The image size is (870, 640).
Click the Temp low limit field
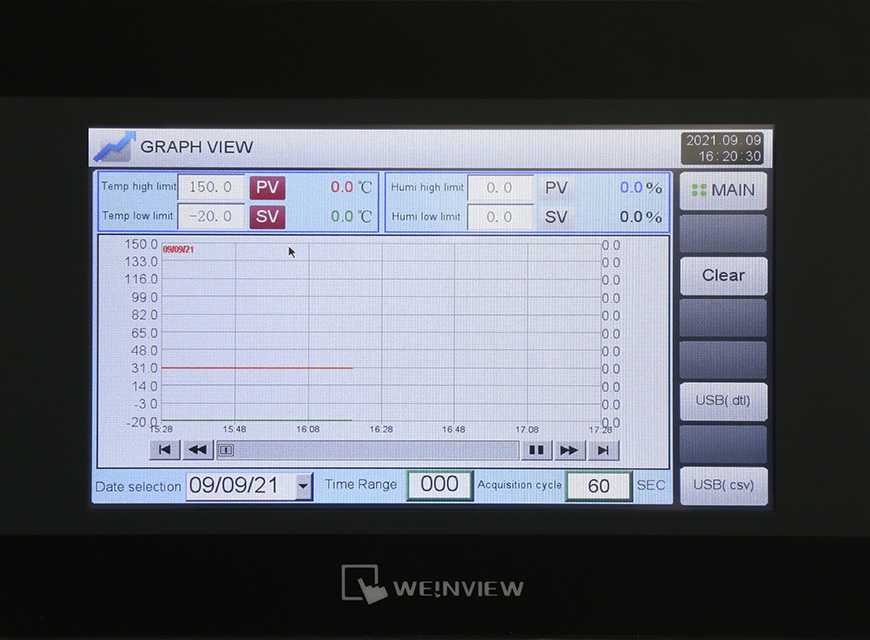click(211, 216)
